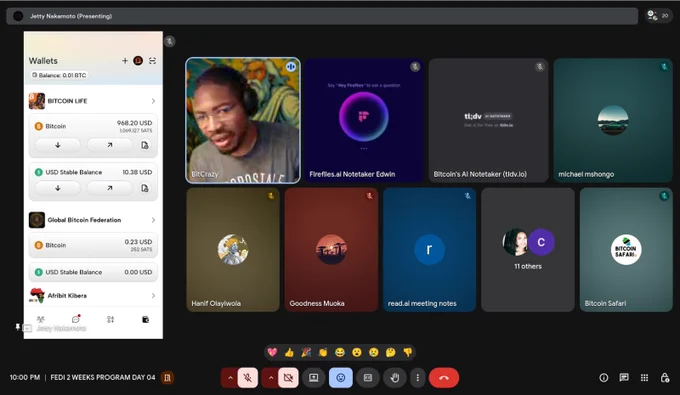Expand the BITCOIN LIFE federation chevron
The width and height of the screenshot is (680, 395).
click(153, 101)
